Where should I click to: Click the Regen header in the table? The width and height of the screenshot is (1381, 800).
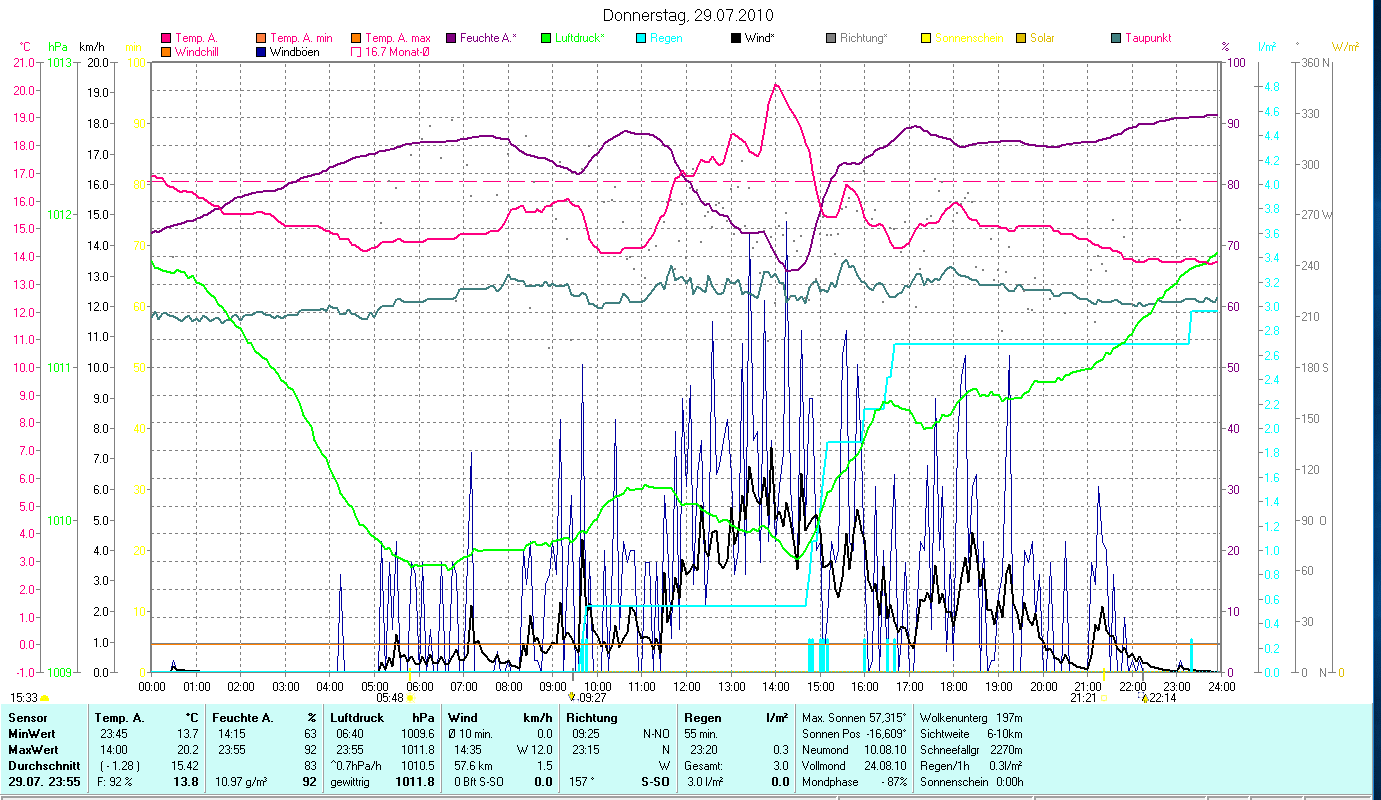click(x=702, y=718)
